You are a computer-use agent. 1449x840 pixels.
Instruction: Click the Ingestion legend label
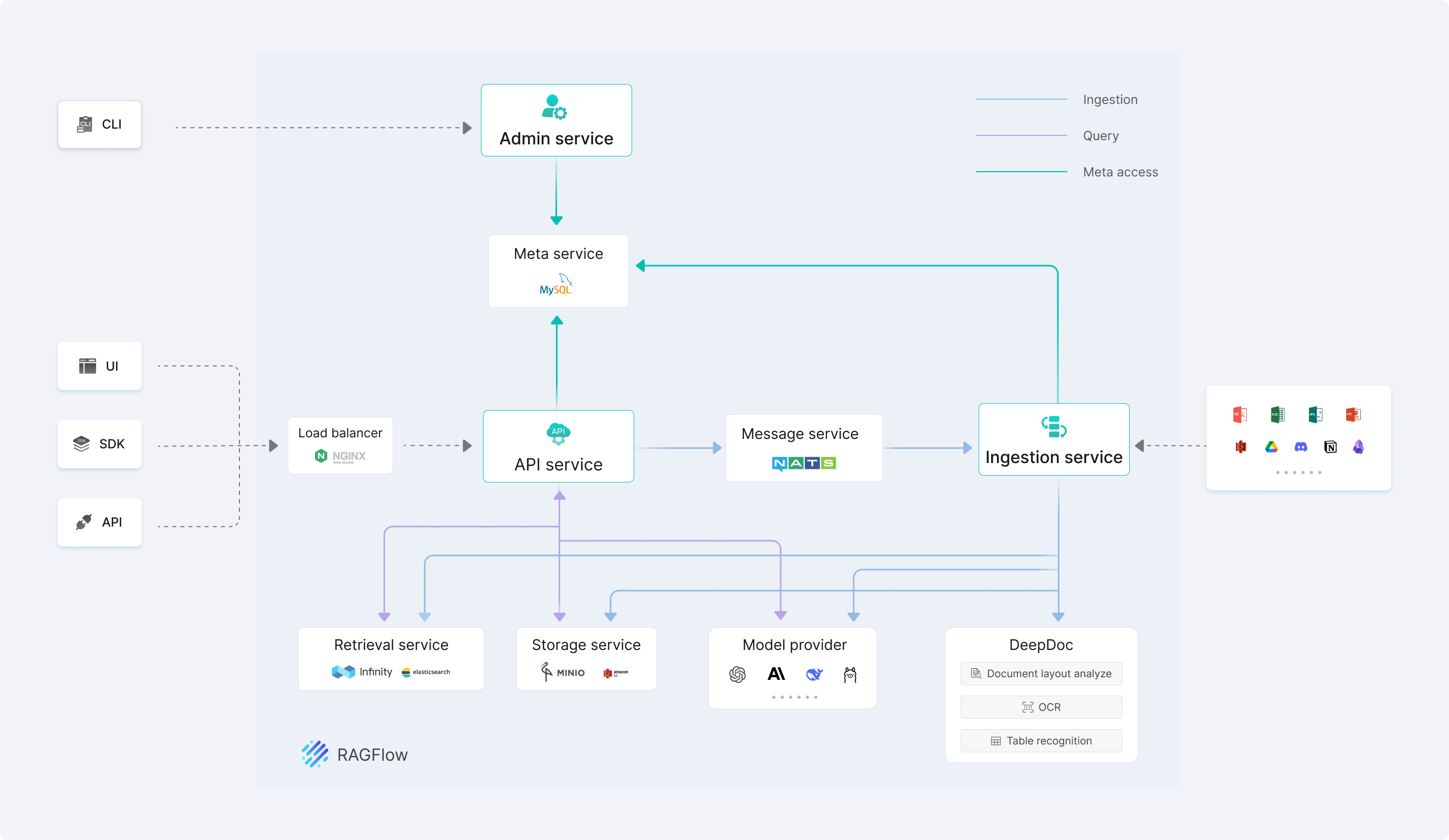pyautogui.click(x=1110, y=99)
